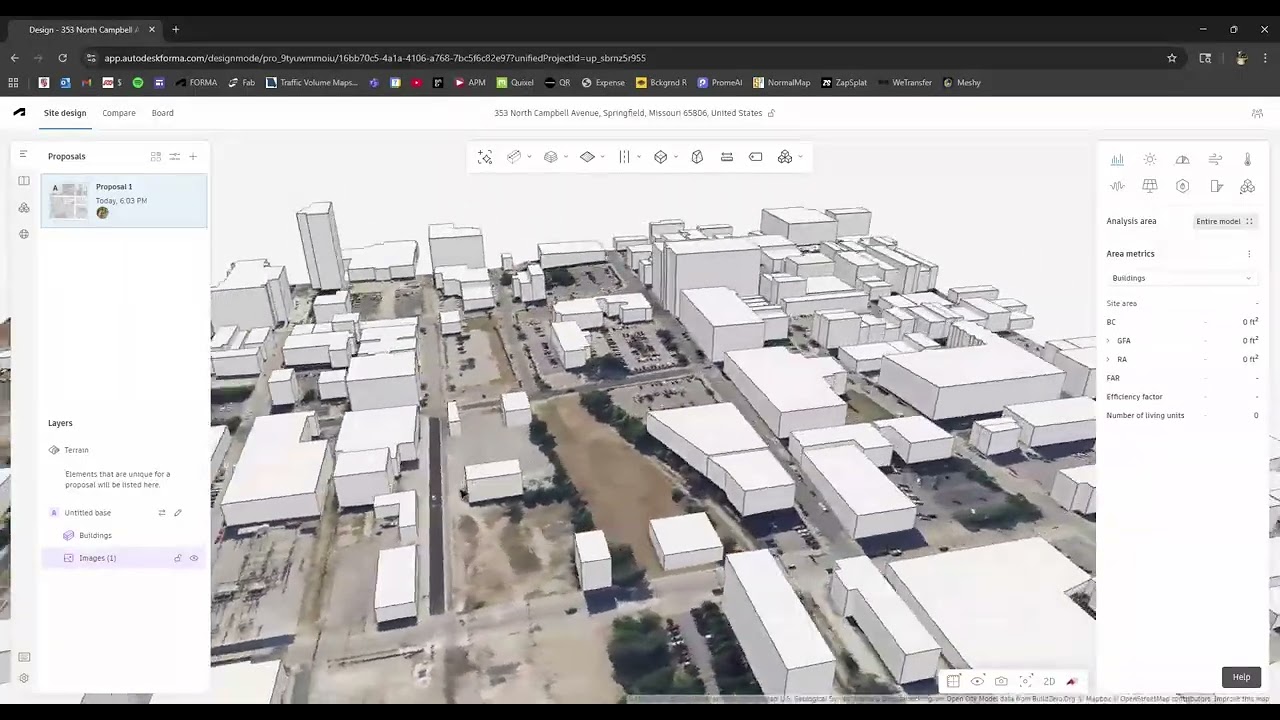Viewport: 1280px width, 720px height.
Task: Select the freeform mass shape tool
Action: [x=697, y=157]
